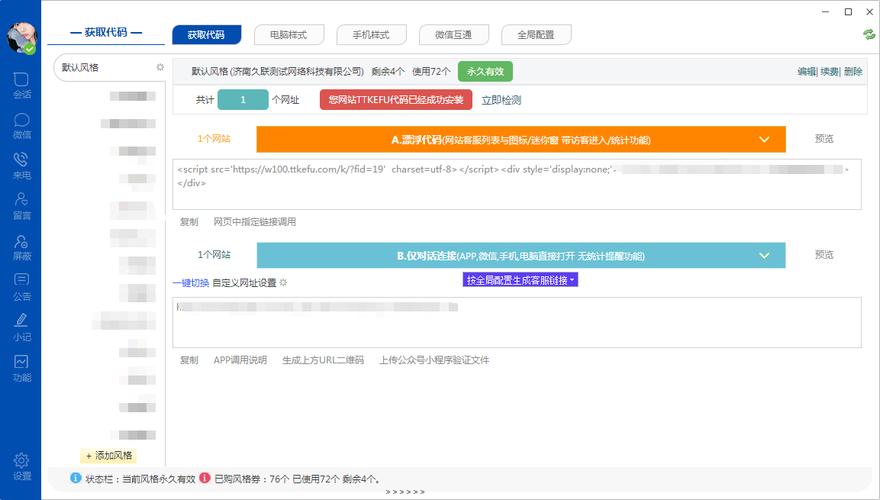The height and width of the screenshot is (500, 880).
Task: Click 预览 beside dialog link bar
Action: coord(824,255)
